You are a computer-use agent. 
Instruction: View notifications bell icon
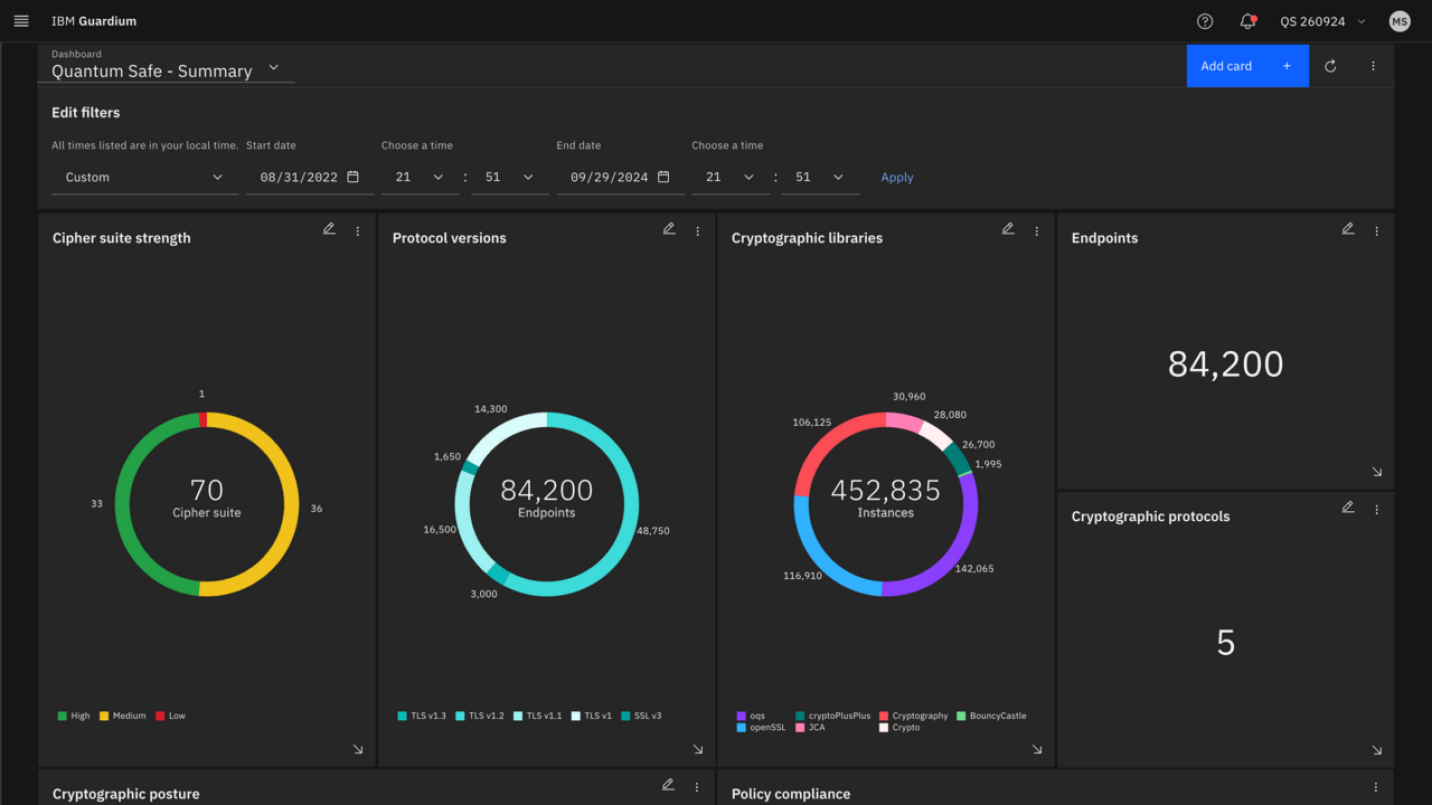[x=1248, y=21]
